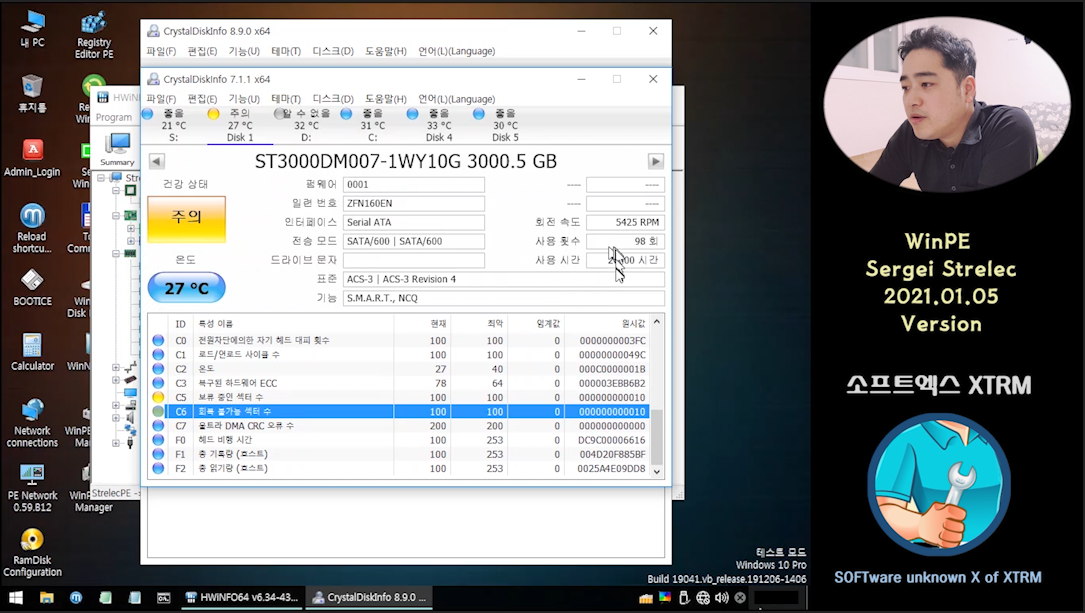Launch BOOTICE from the desktop

click(32, 288)
